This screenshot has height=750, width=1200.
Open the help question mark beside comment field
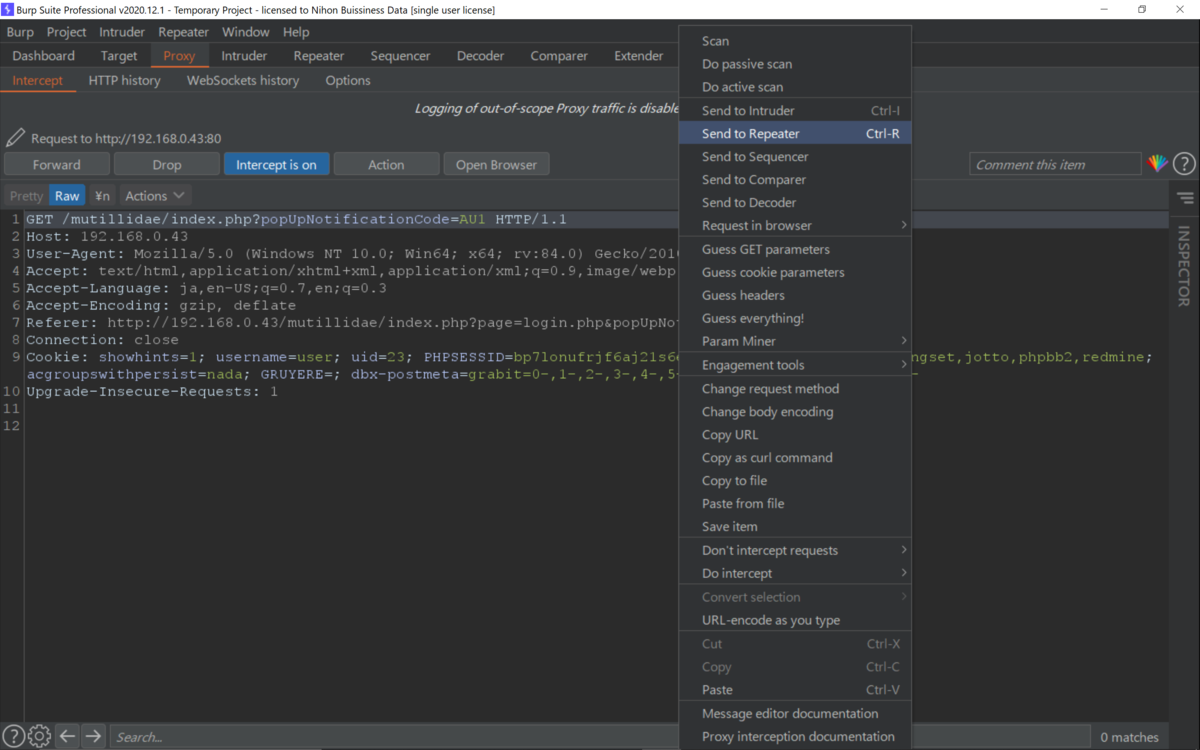pos(1184,164)
